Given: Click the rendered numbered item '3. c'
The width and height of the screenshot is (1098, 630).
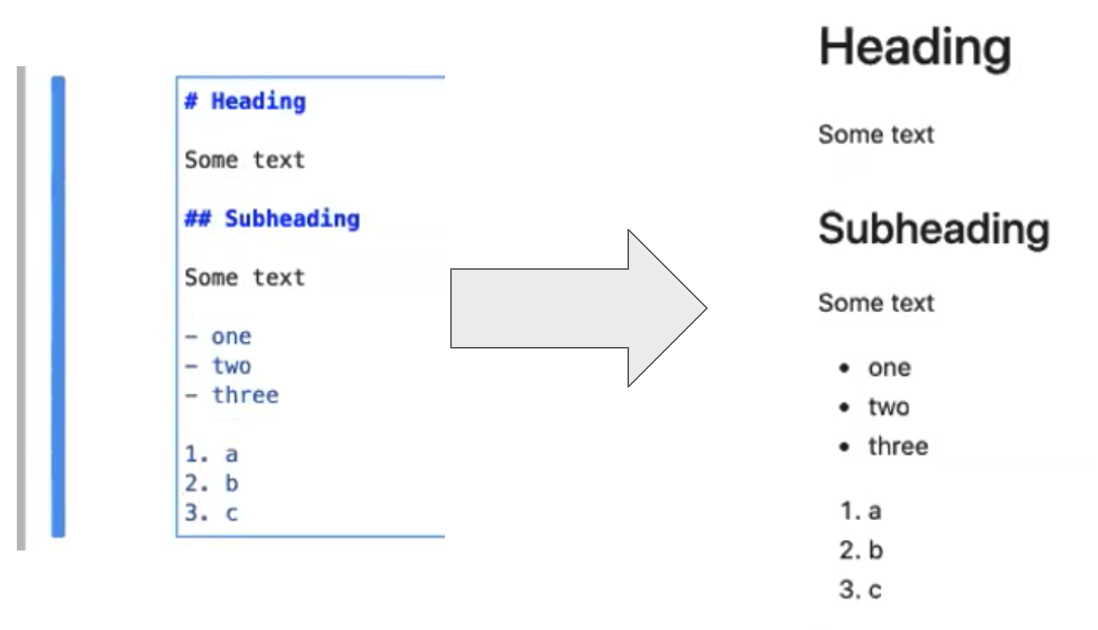Looking at the screenshot, I should [861, 590].
